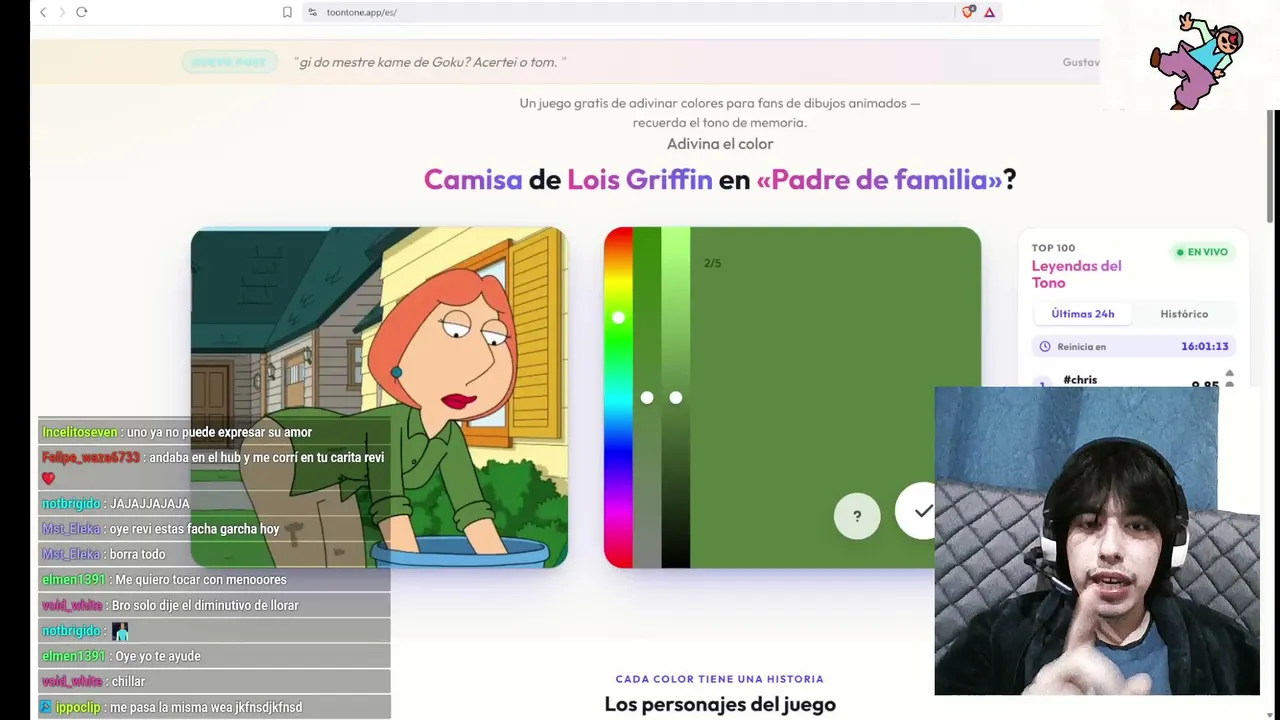This screenshot has width=1280, height=720.
Task: Click ippoclip's chat message at the bottom
Action: point(214,707)
